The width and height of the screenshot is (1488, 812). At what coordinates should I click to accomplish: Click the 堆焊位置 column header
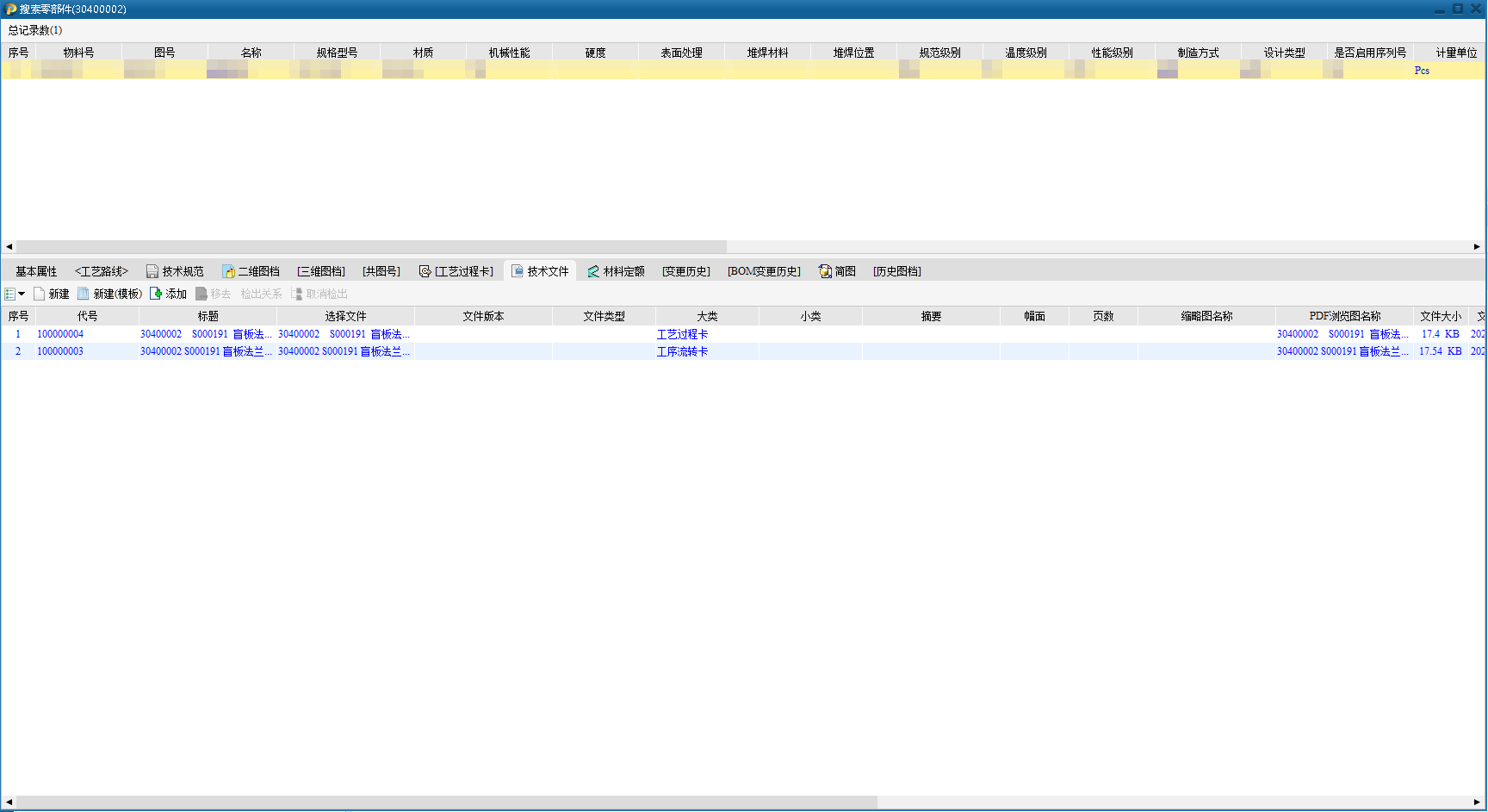coord(853,53)
